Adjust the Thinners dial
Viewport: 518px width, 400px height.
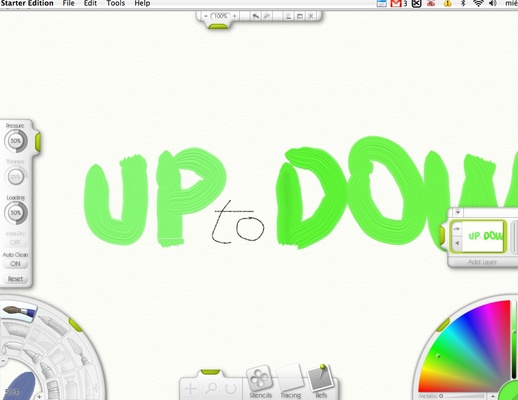[15, 177]
